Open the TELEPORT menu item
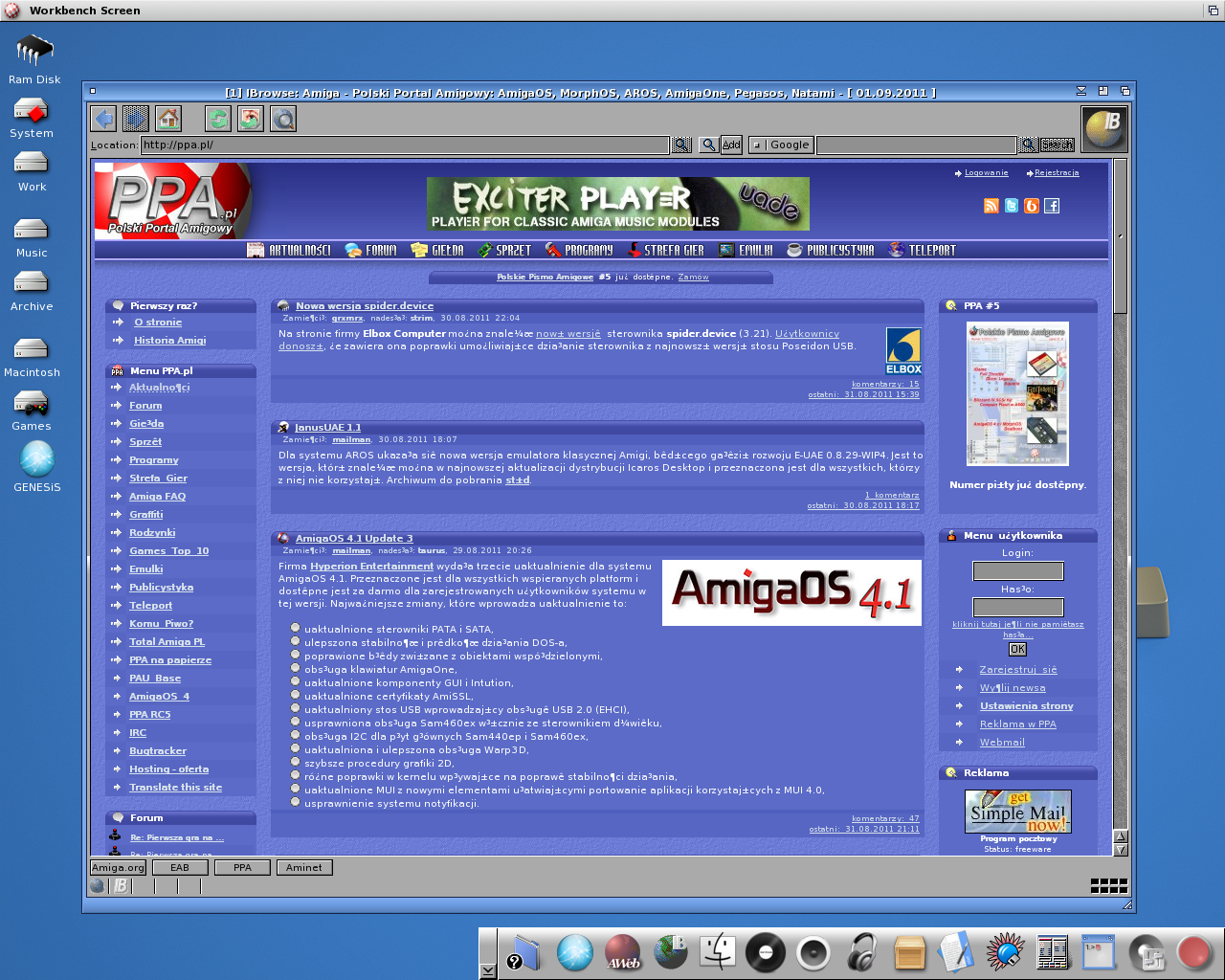The image size is (1225, 980). click(x=923, y=250)
